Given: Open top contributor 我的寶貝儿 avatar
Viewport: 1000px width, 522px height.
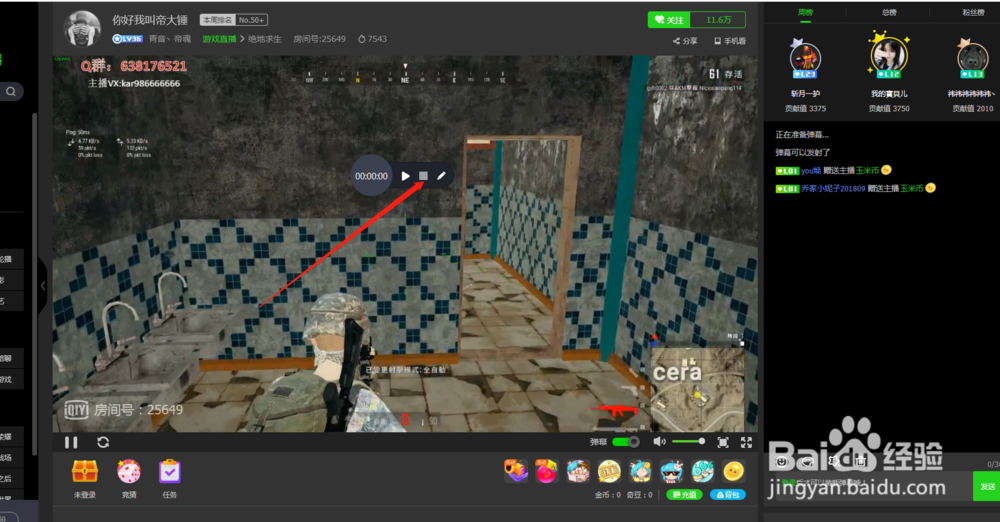Looking at the screenshot, I should coord(889,56).
